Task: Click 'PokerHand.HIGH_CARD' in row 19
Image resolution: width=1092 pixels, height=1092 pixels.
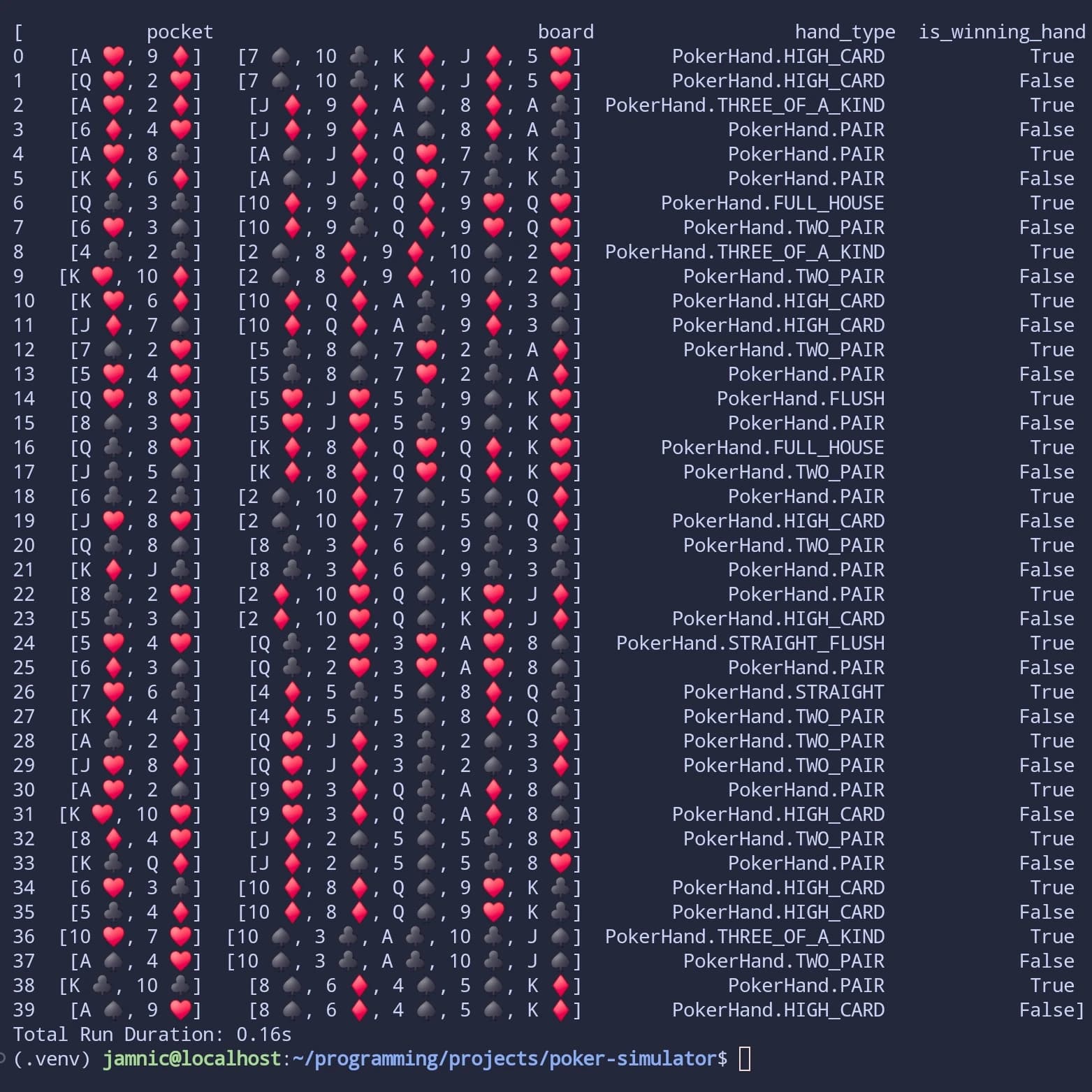Action: tap(778, 521)
